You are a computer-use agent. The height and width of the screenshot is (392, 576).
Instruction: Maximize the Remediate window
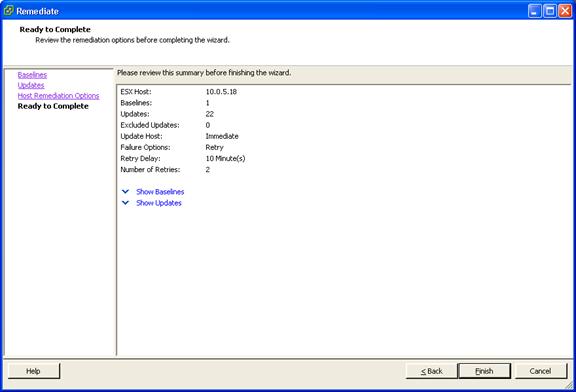(550, 11)
